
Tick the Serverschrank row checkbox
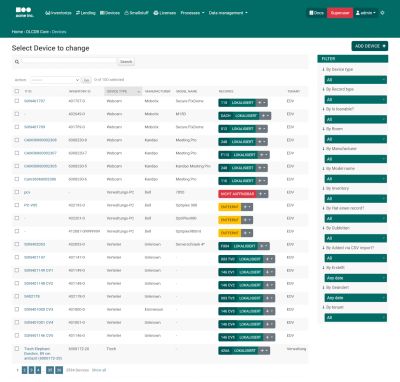[17, 244]
